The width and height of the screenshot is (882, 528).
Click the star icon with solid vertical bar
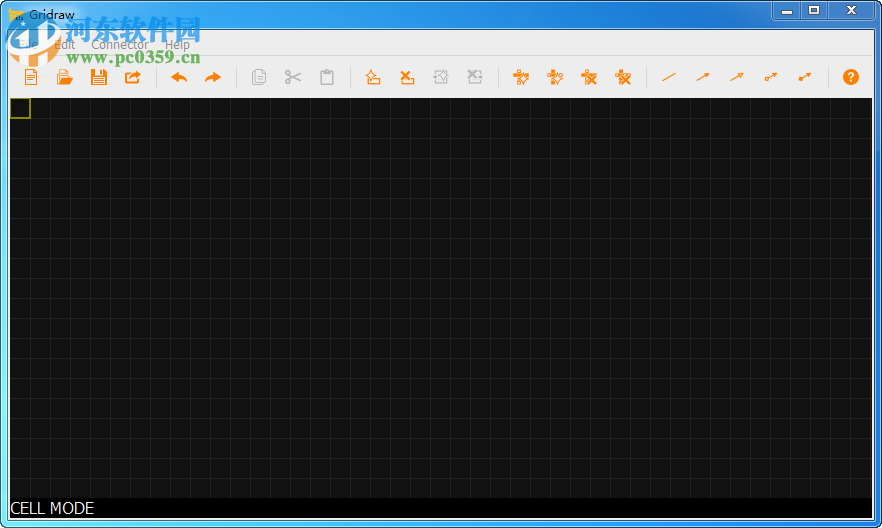click(555, 77)
